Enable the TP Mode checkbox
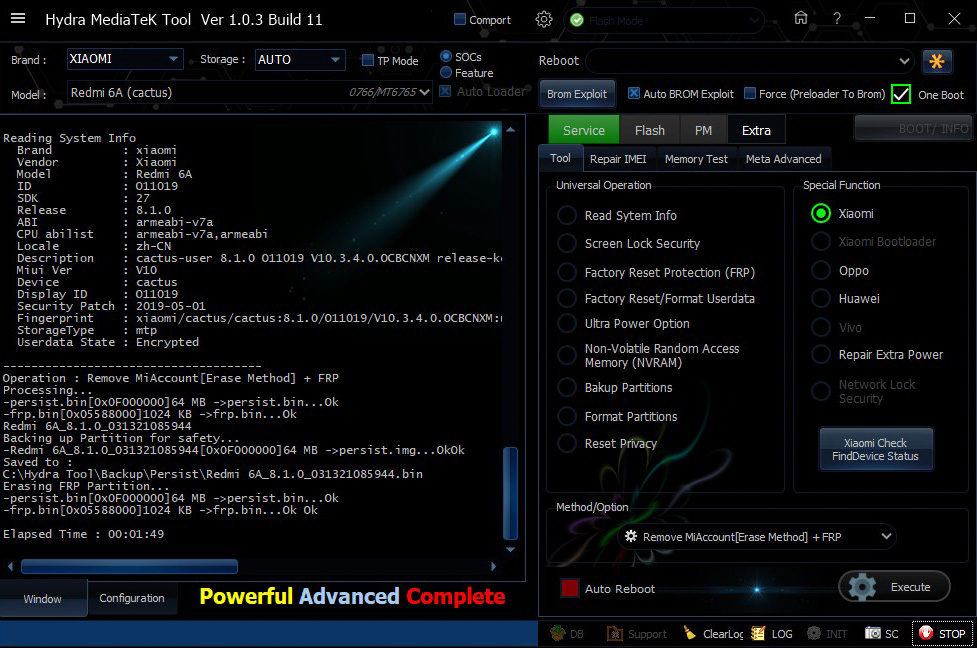Image resolution: width=977 pixels, height=648 pixels. coord(368,61)
